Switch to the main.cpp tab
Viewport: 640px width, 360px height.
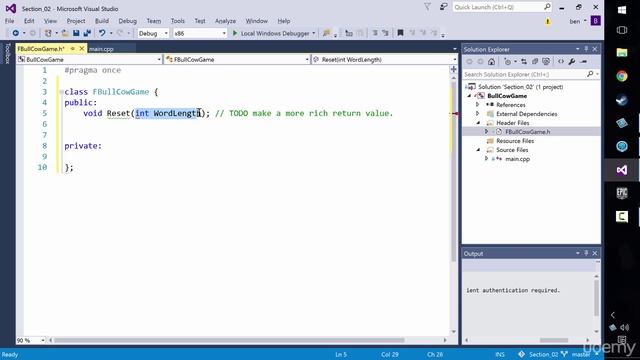tap(101, 49)
